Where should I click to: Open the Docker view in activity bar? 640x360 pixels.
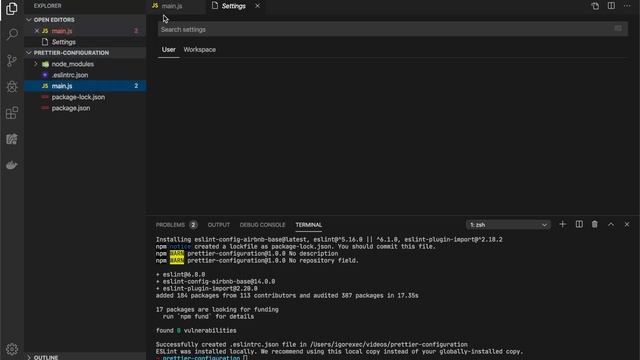(x=12, y=165)
